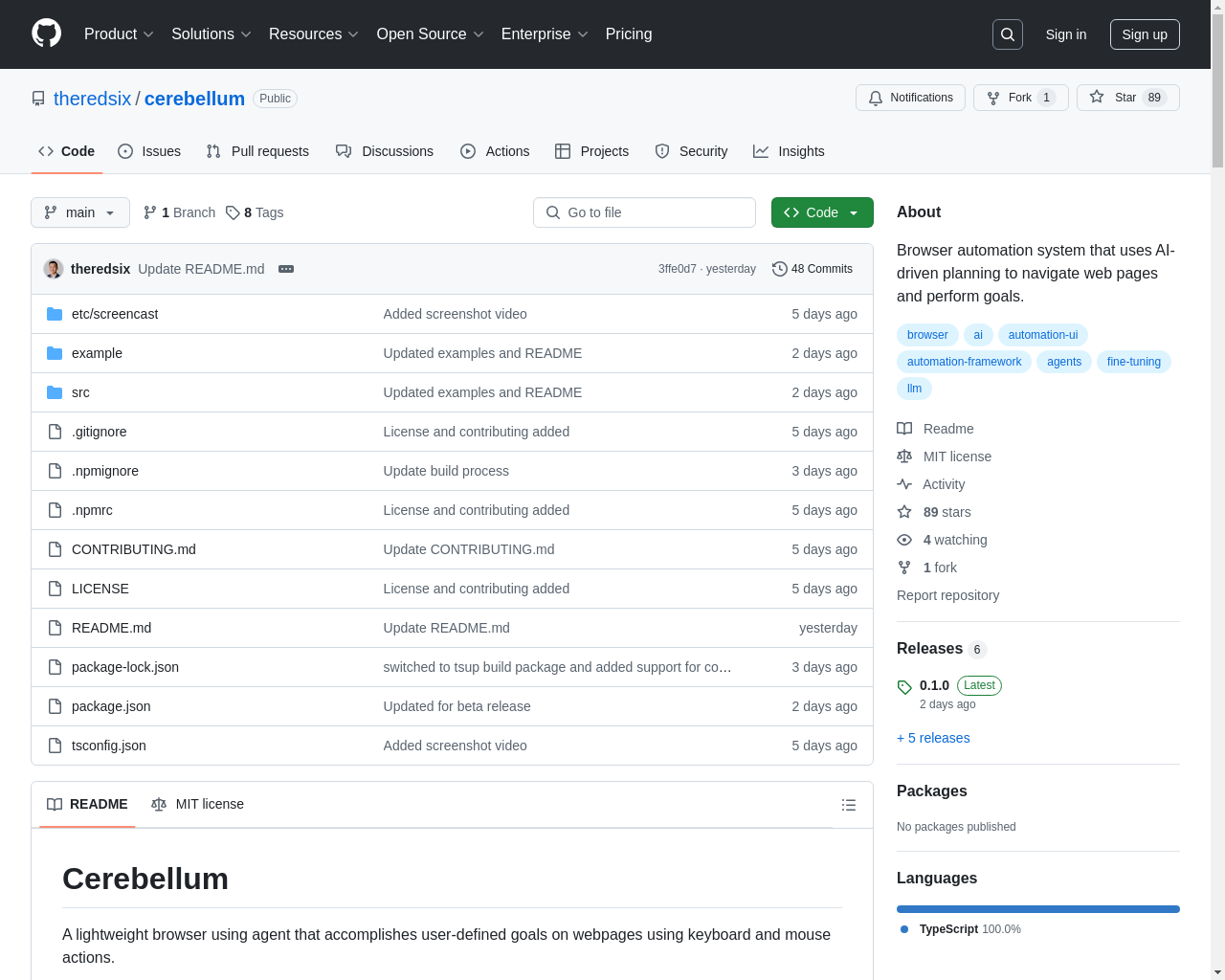Select the MIT license tab above README
Viewport: 1225px width, 980px height.
tap(198, 804)
